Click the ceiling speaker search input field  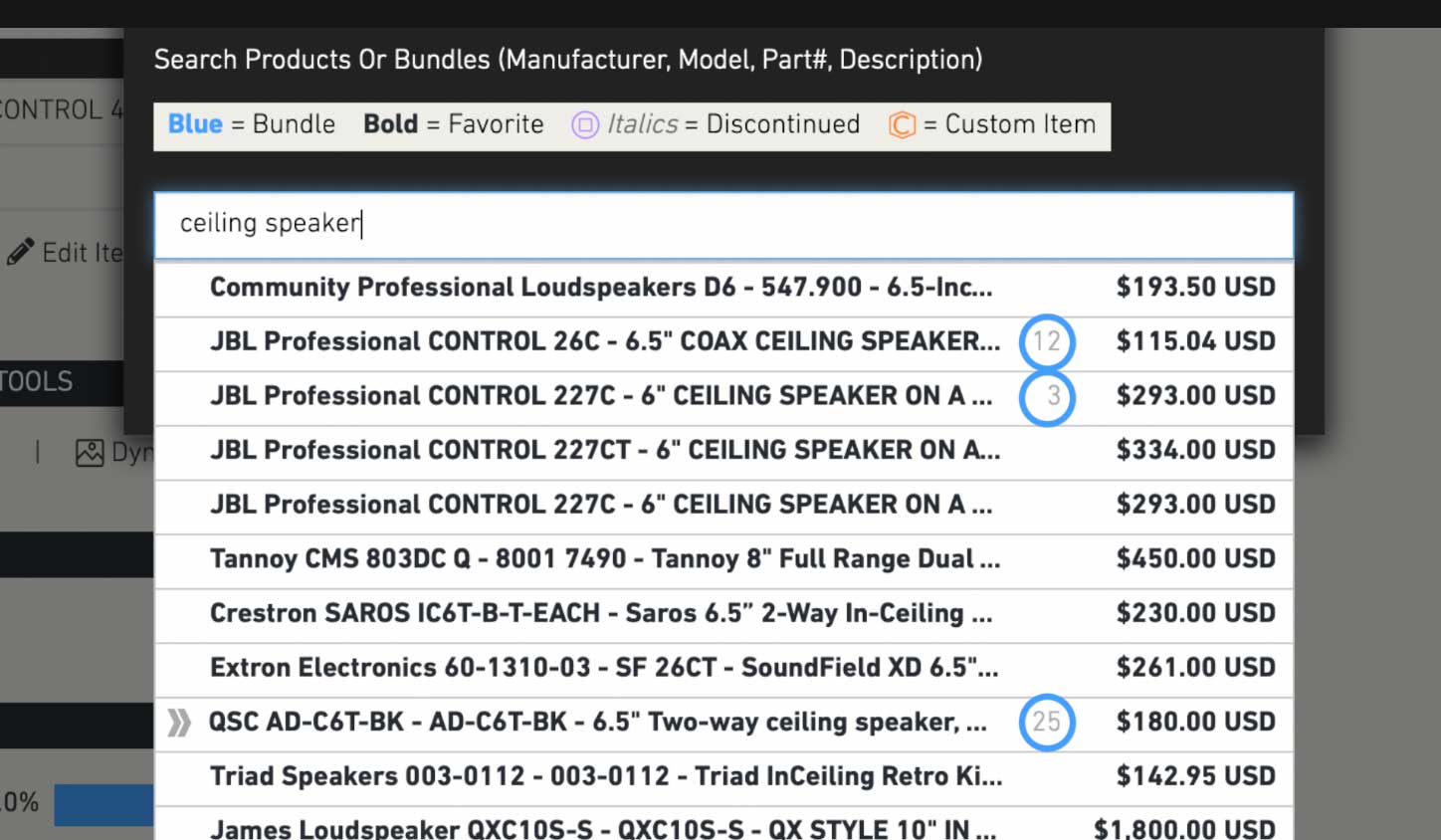tap(723, 225)
